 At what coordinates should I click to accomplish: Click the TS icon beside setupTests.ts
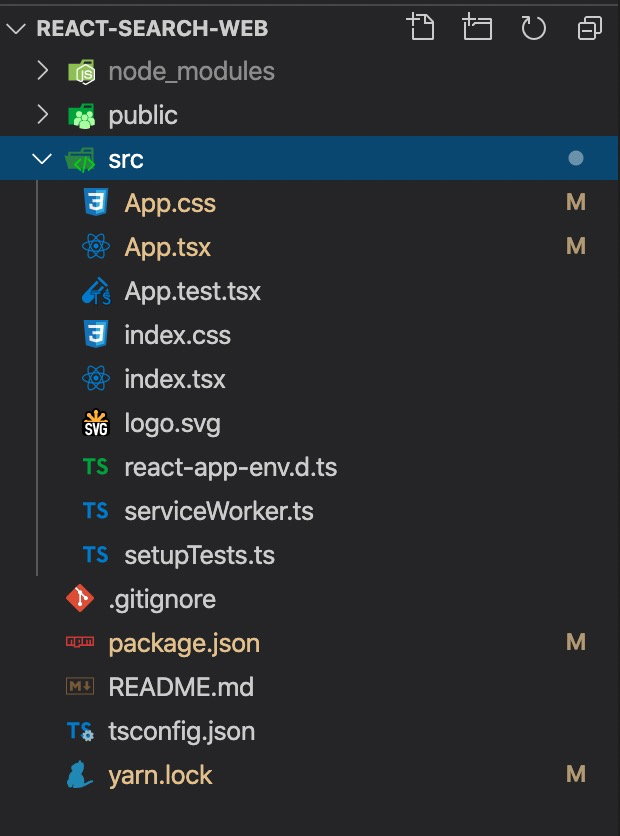[96, 555]
